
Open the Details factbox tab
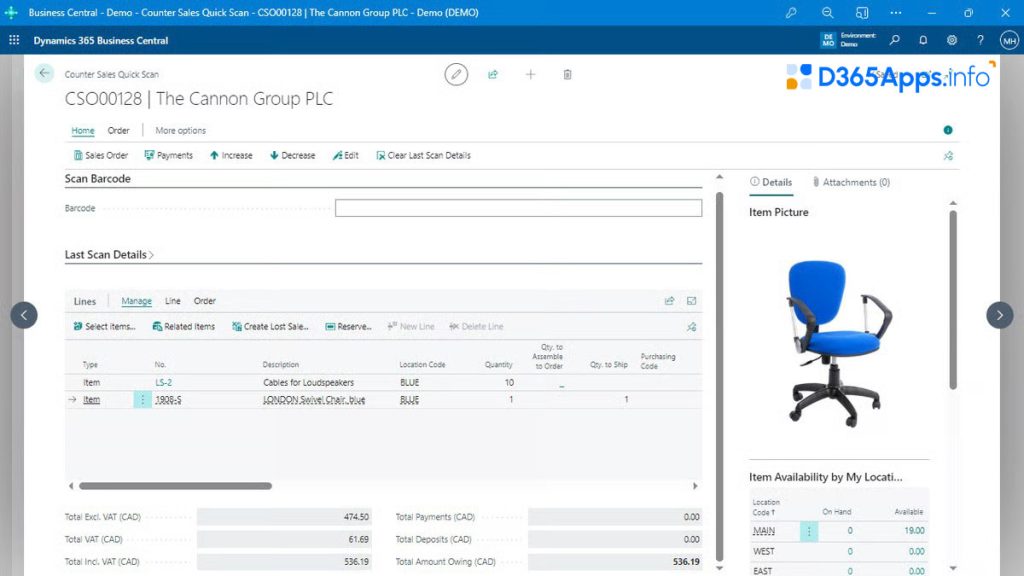pyautogui.click(x=771, y=182)
